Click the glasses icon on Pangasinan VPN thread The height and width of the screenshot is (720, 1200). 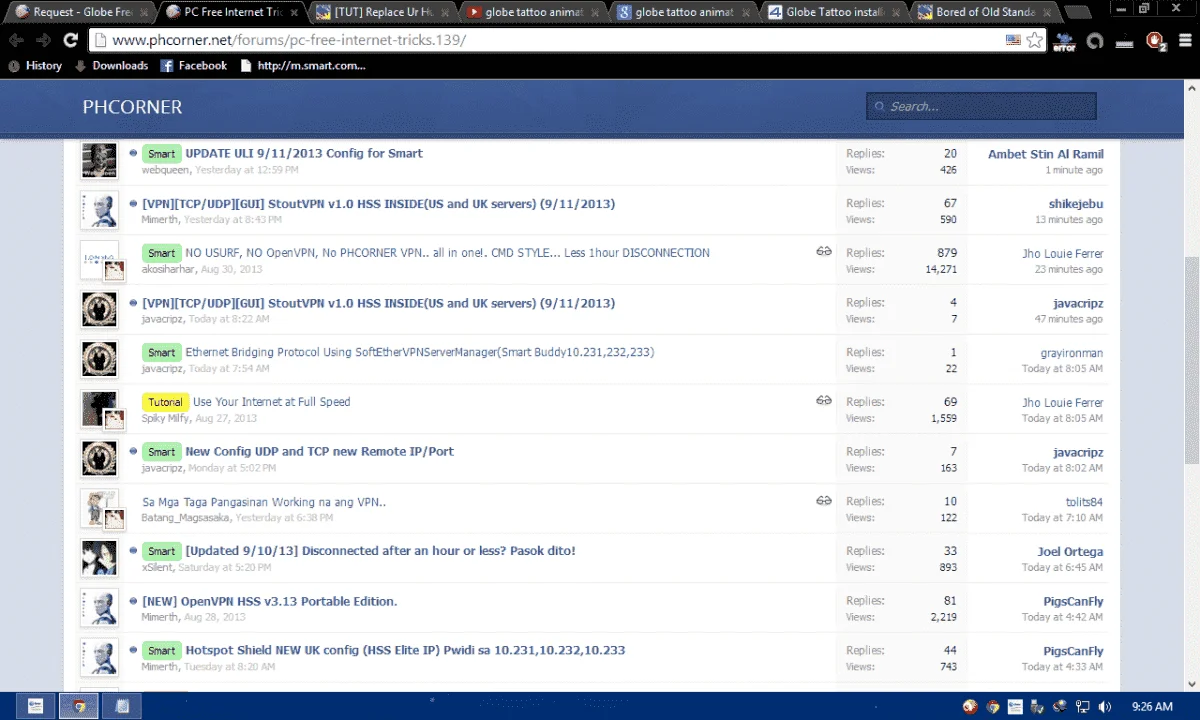click(824, 500)
